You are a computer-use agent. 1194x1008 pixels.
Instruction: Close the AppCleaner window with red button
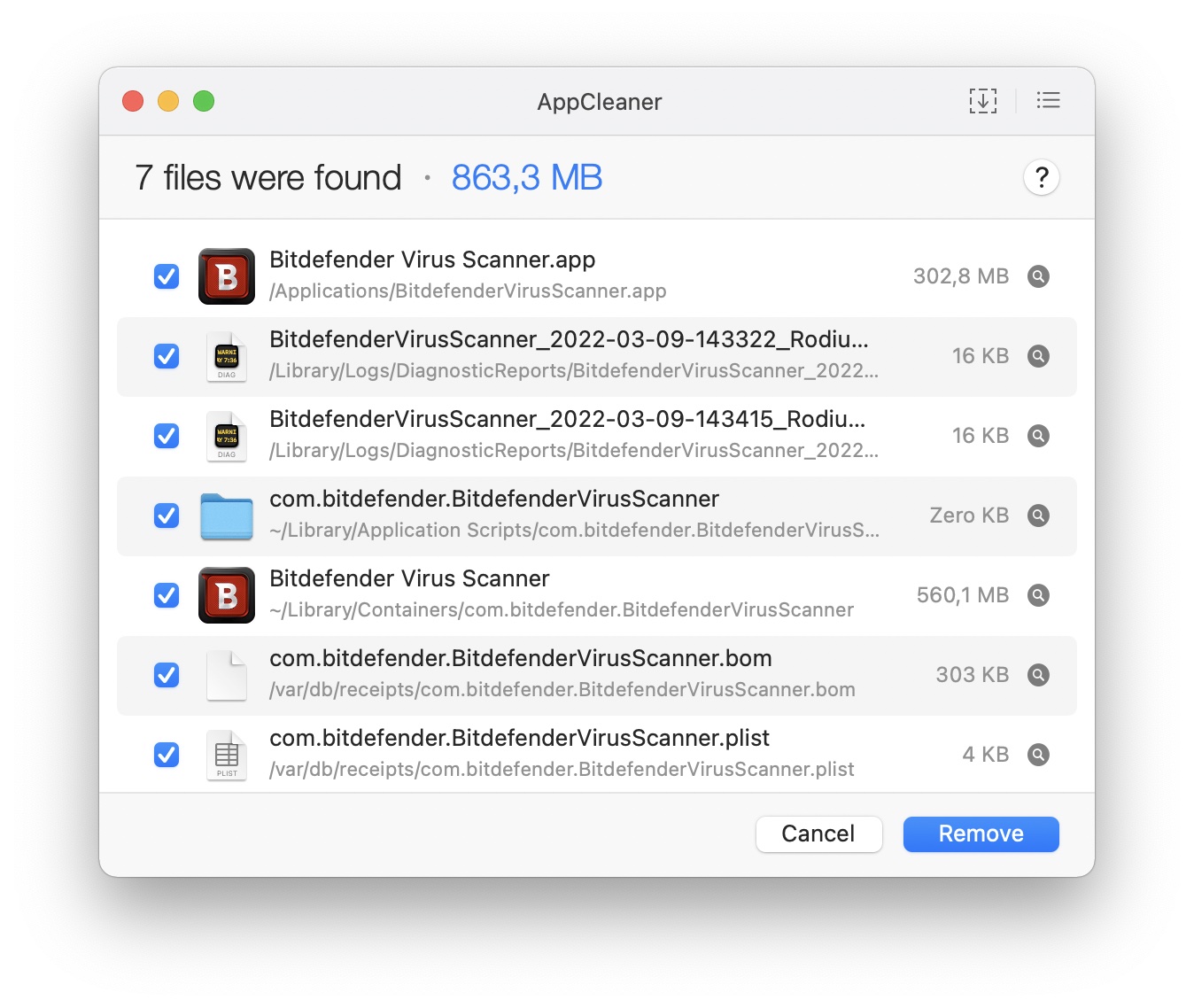[x=133, y=101]
